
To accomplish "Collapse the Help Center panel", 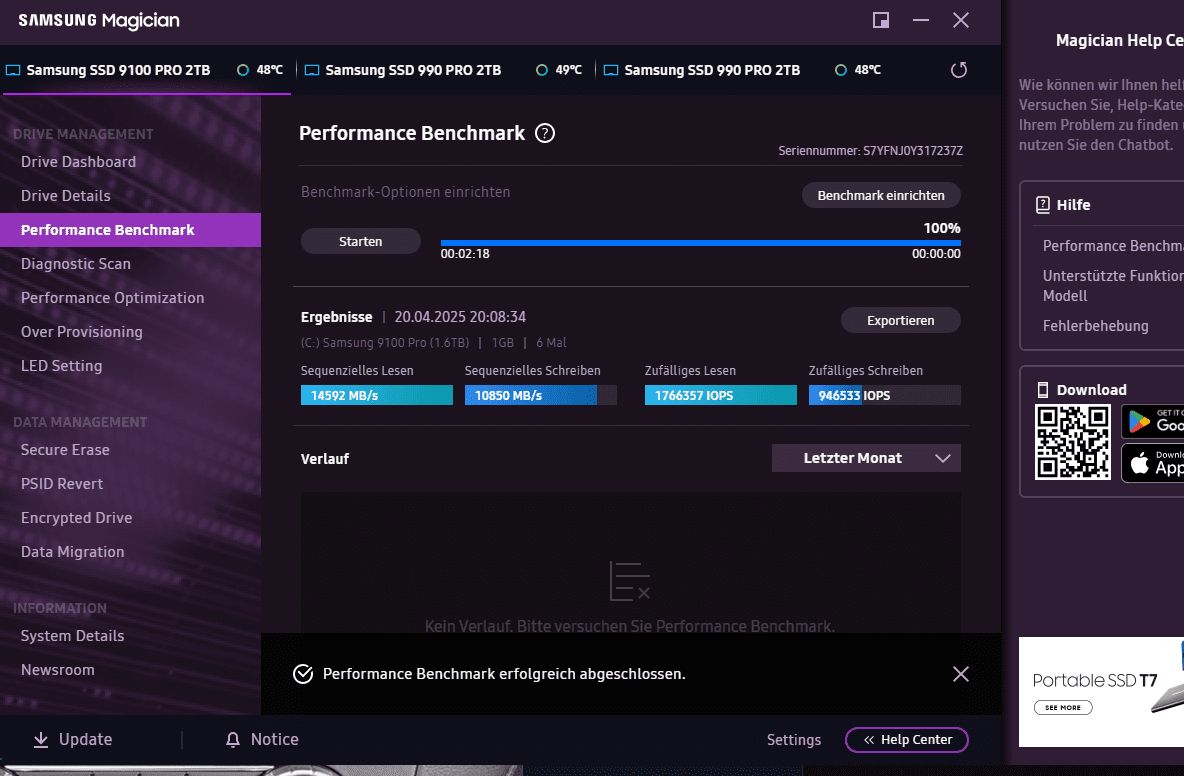I will (x=907, y=740).
